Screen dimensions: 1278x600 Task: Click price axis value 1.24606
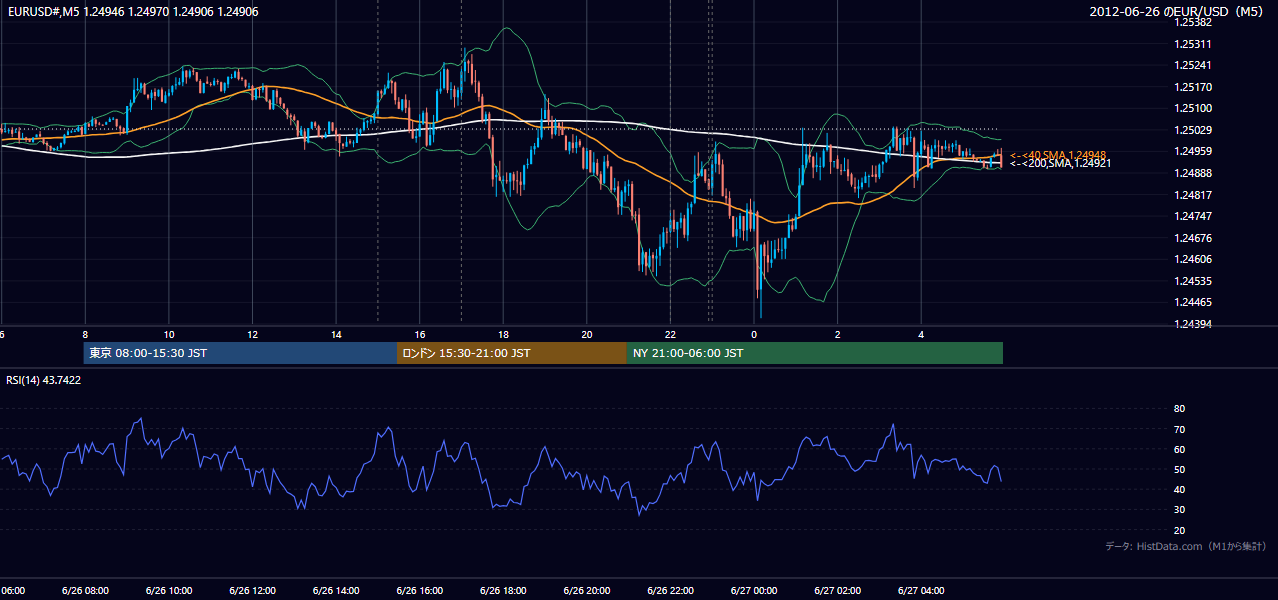[x=1193, y=259]
